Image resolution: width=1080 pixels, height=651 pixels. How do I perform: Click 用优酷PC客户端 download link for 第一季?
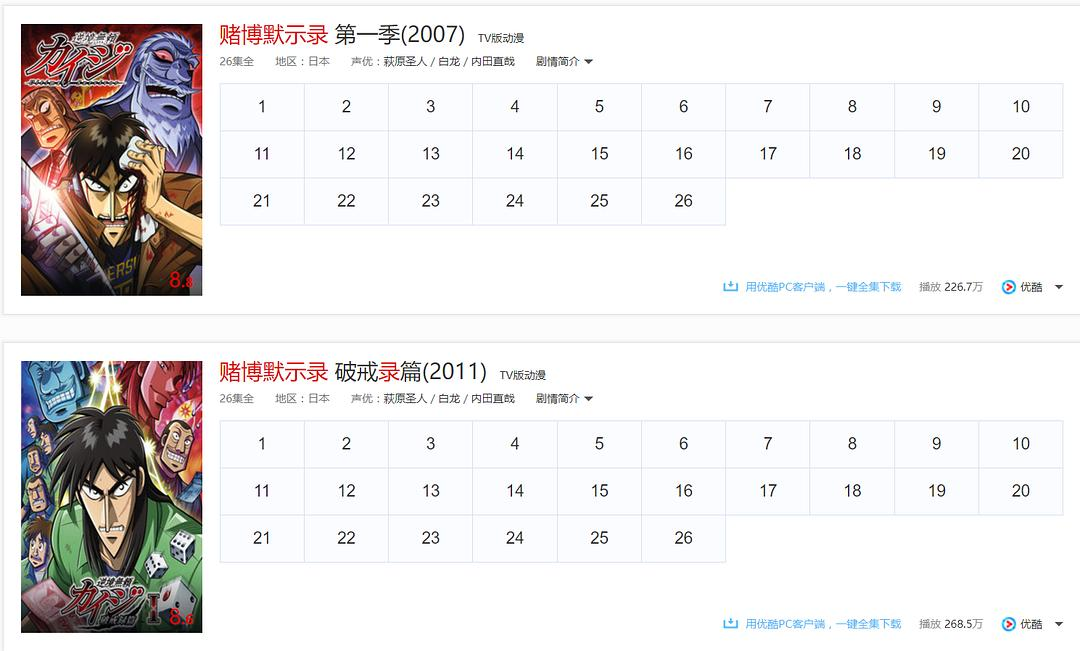pyautogui.click(x=823, y=287)
